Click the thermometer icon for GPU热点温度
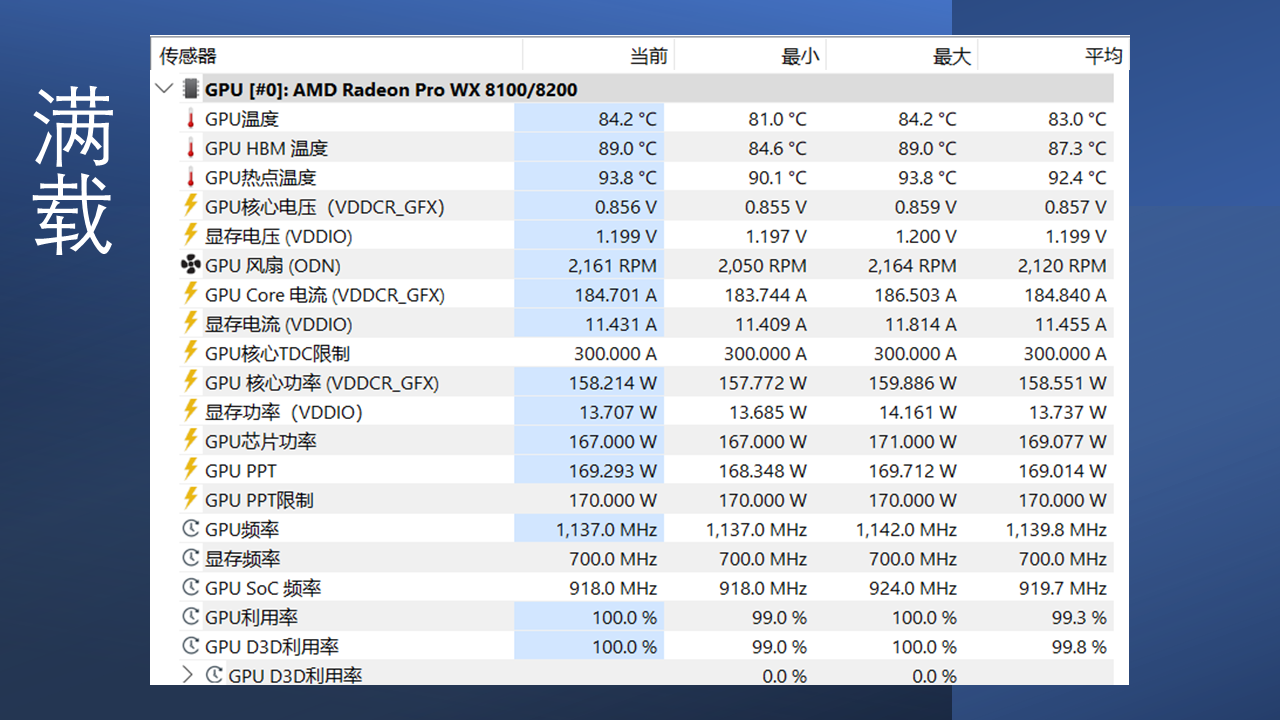Screen dimensions: 1280x720 pyautogui.click(x=190, y=177)
